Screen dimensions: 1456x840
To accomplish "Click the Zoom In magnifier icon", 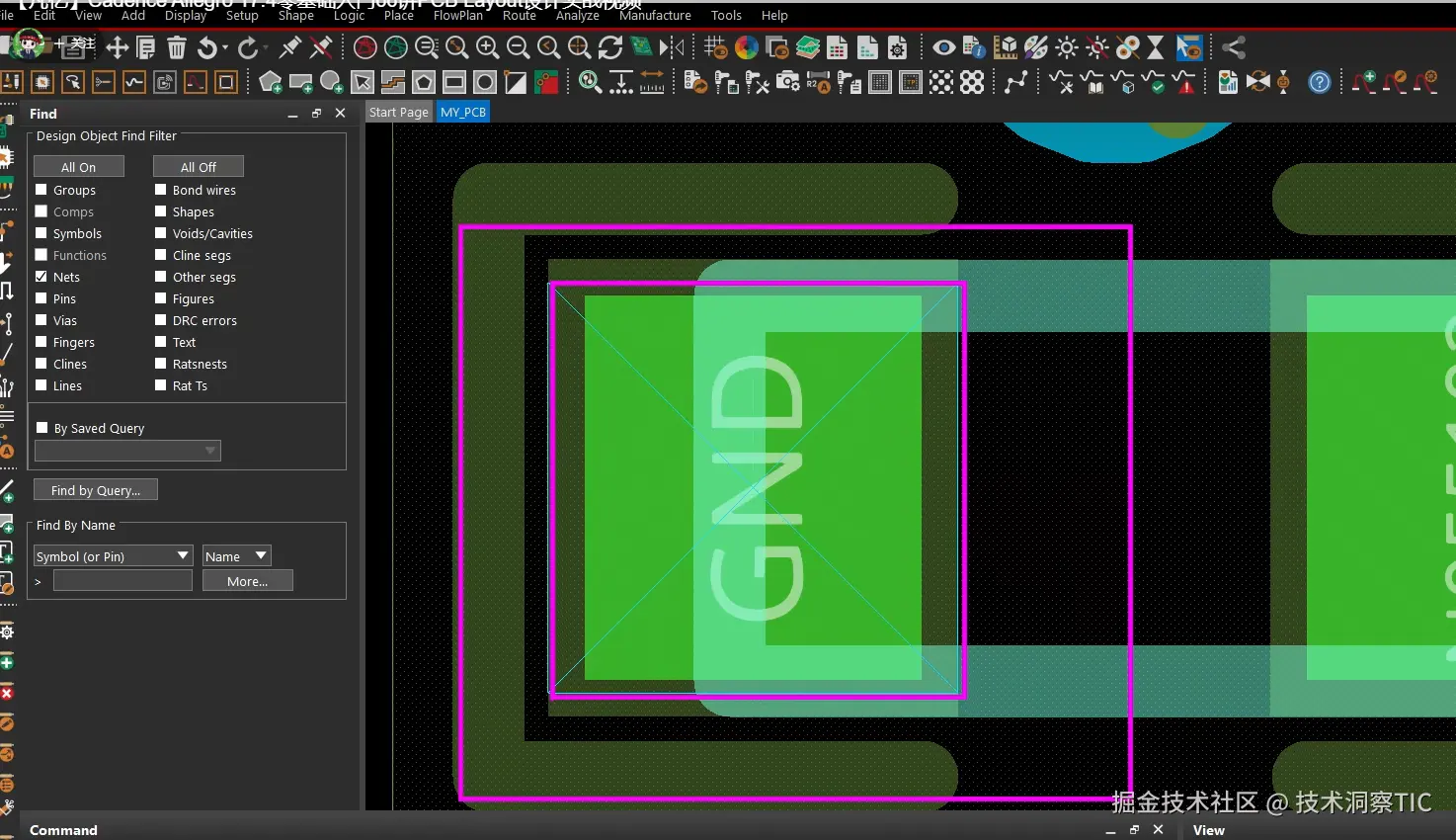I will coord(487,47).
